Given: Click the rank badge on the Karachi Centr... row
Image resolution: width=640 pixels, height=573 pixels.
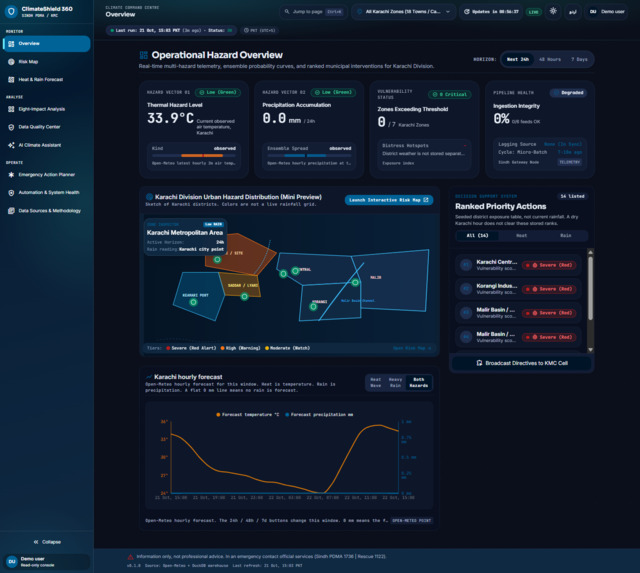Looking at the screenshot, I should click(x=466, y=265).
